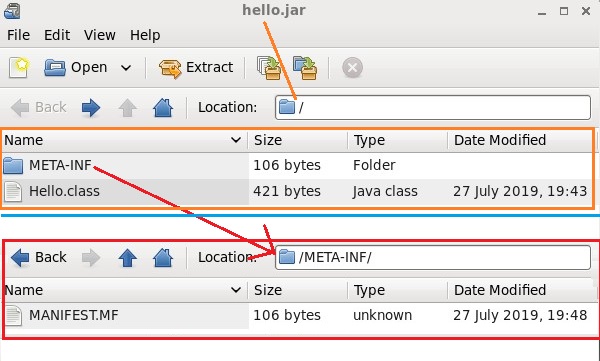Image resolution: width=600 pixels, height=361 pixels.
Task: Expand the Open recent dropdown arrow
Action: [126, 68]
